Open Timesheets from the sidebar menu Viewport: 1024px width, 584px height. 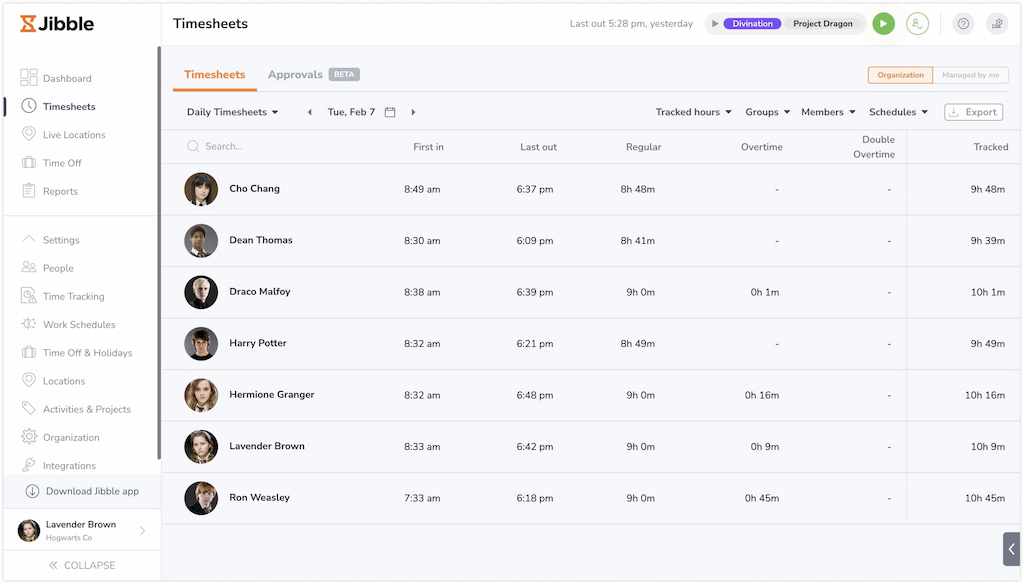coord(65,106)
